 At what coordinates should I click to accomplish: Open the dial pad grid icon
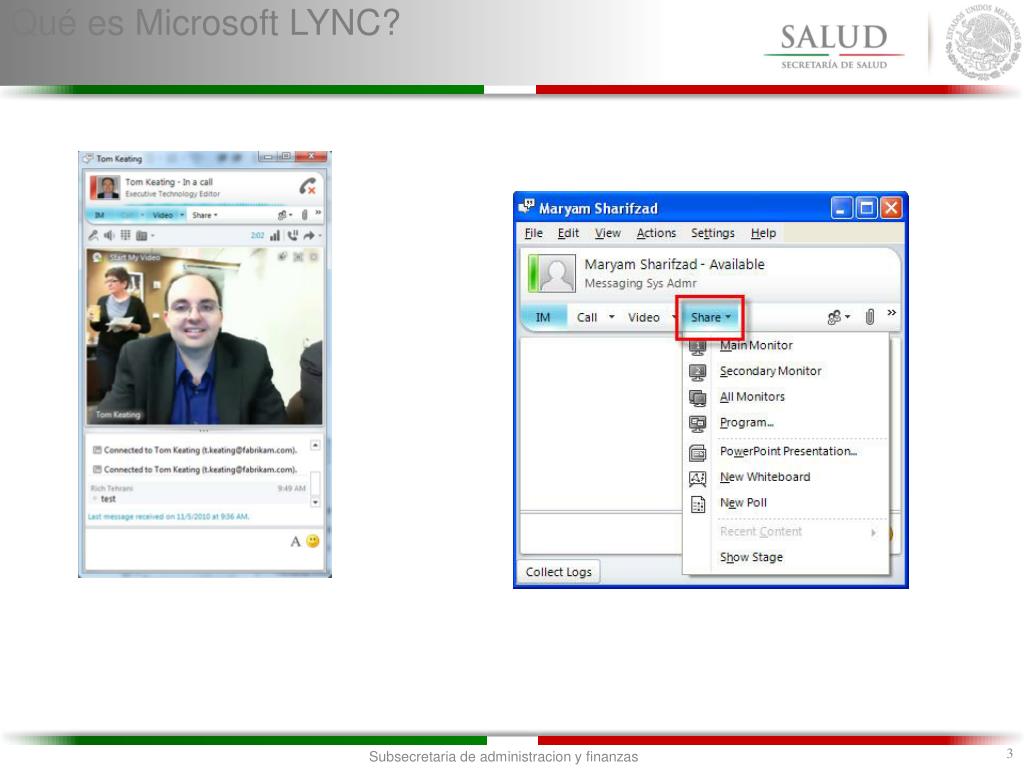tap(125, 235)
